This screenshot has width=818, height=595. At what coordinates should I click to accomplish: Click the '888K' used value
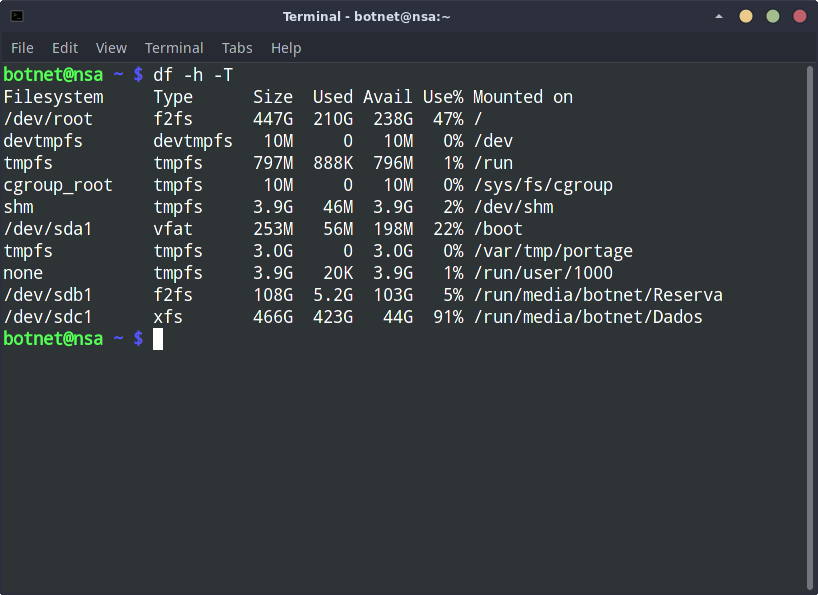333,163
